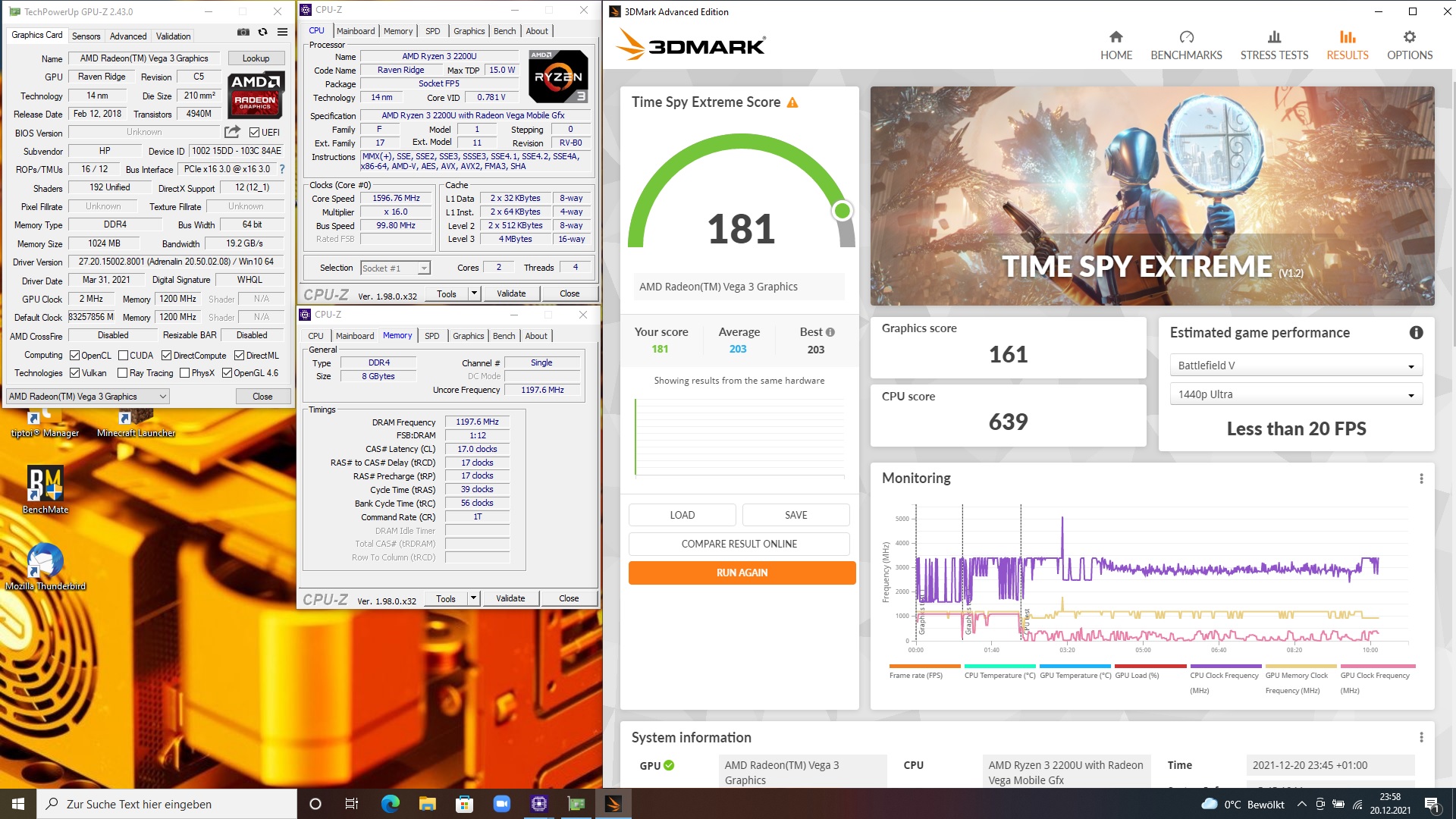Click COMPARE RESULT ONLINE button
1456x819 pixels.
(x=739, y=544)
